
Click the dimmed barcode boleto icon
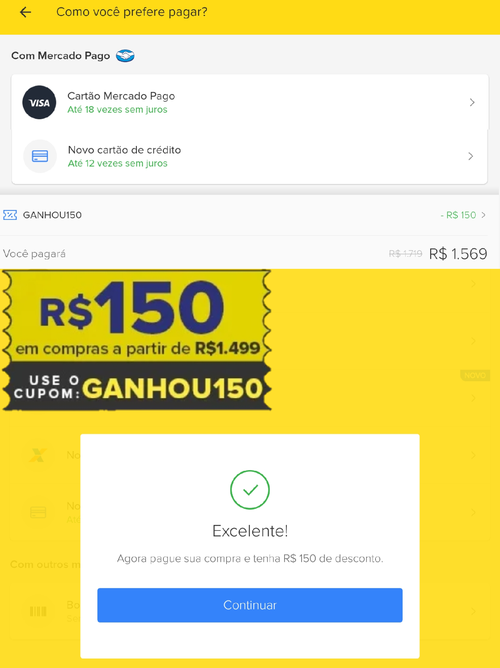coord(38,611)
